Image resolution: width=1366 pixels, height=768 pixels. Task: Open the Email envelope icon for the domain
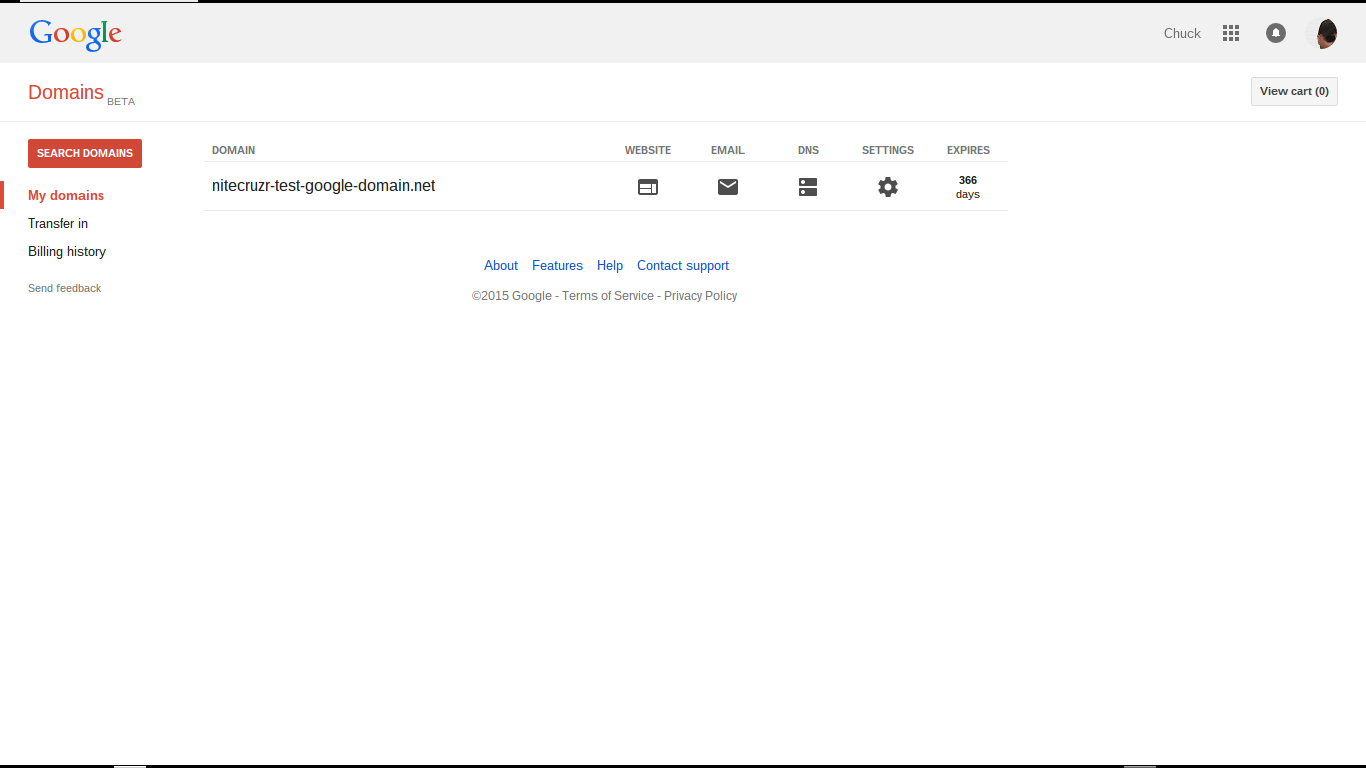[x=728, y=187]
